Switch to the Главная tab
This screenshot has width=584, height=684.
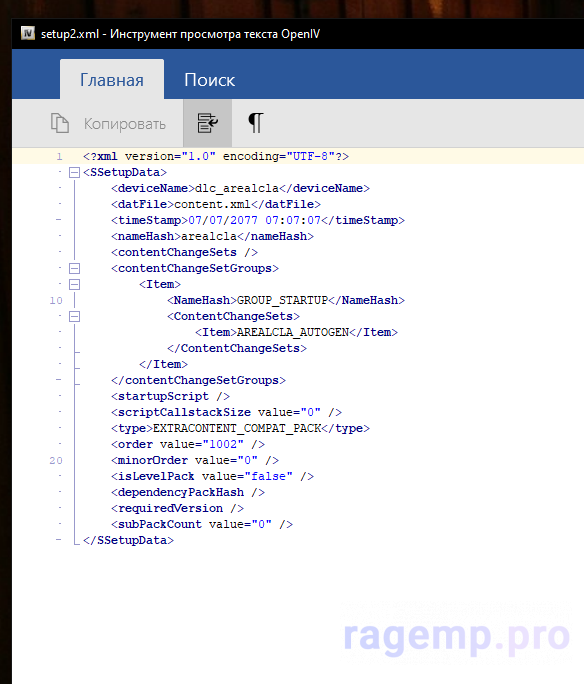click(112, 79)
